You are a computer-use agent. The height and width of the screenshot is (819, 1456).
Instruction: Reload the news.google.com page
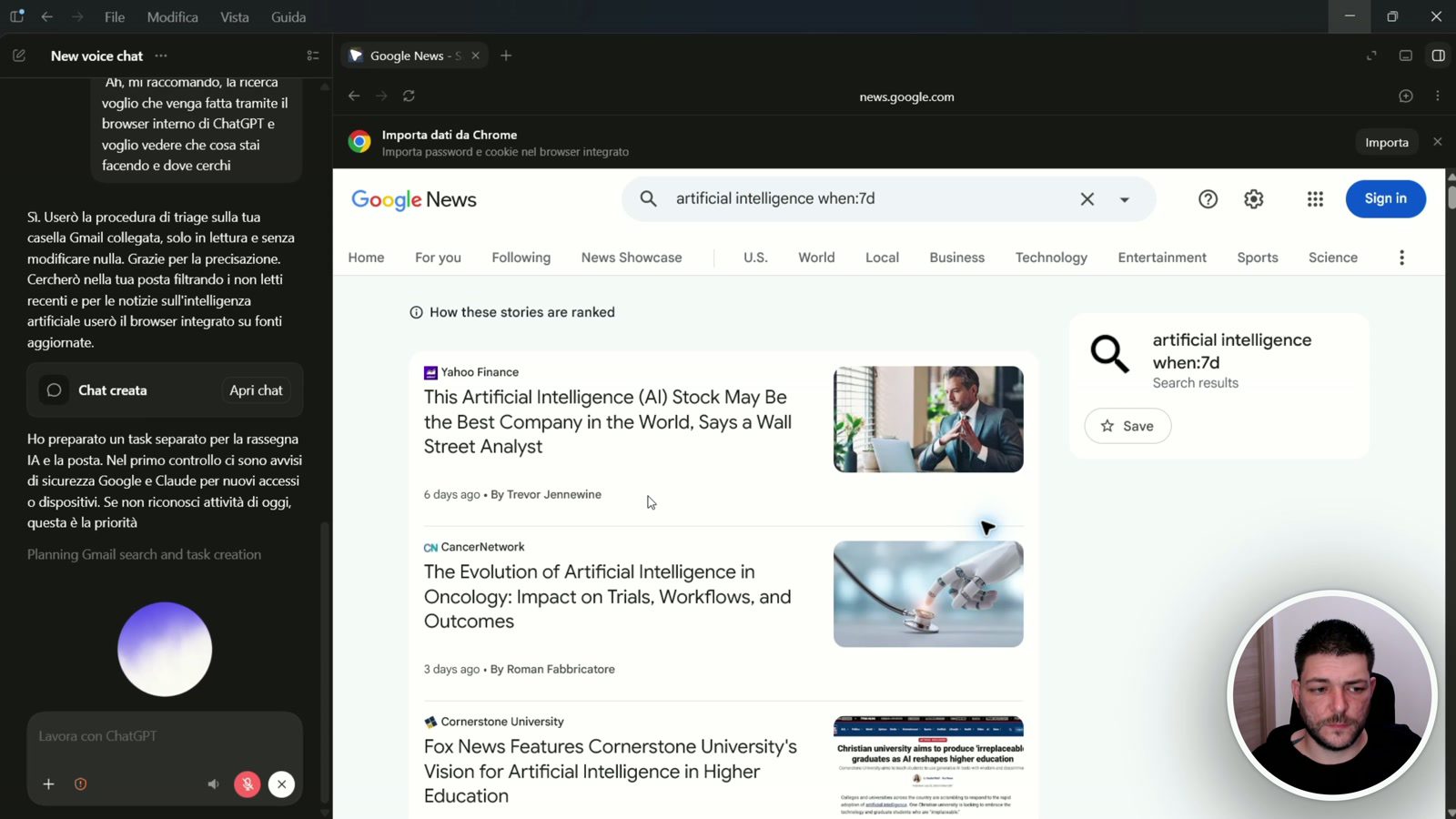tap(409, 96)
